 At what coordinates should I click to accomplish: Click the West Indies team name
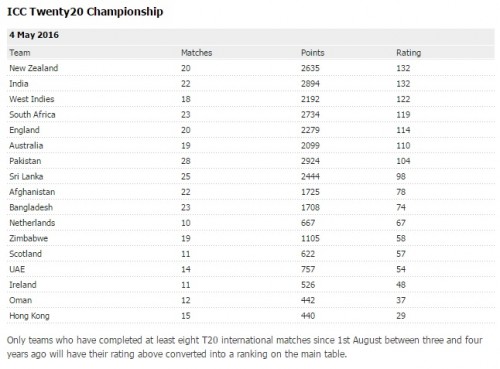click(32, 99)
